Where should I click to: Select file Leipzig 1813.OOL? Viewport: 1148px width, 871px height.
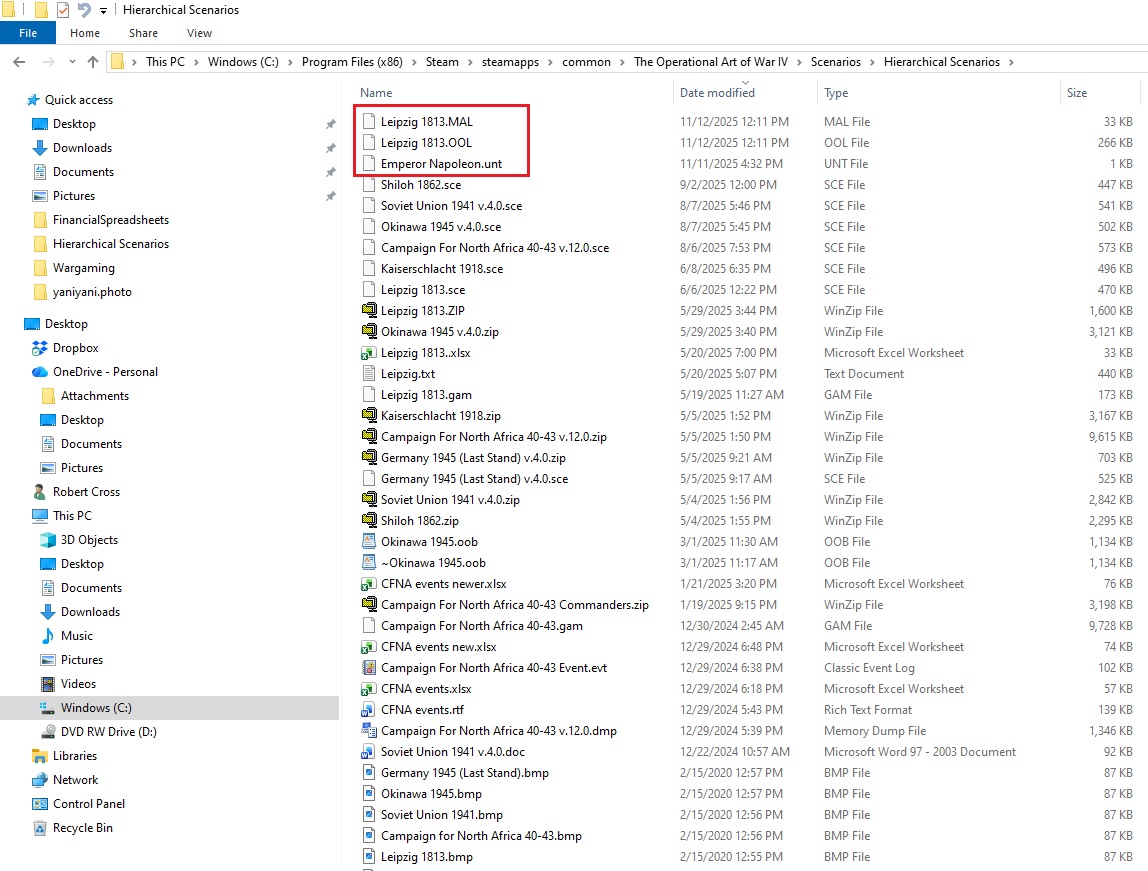426,143
